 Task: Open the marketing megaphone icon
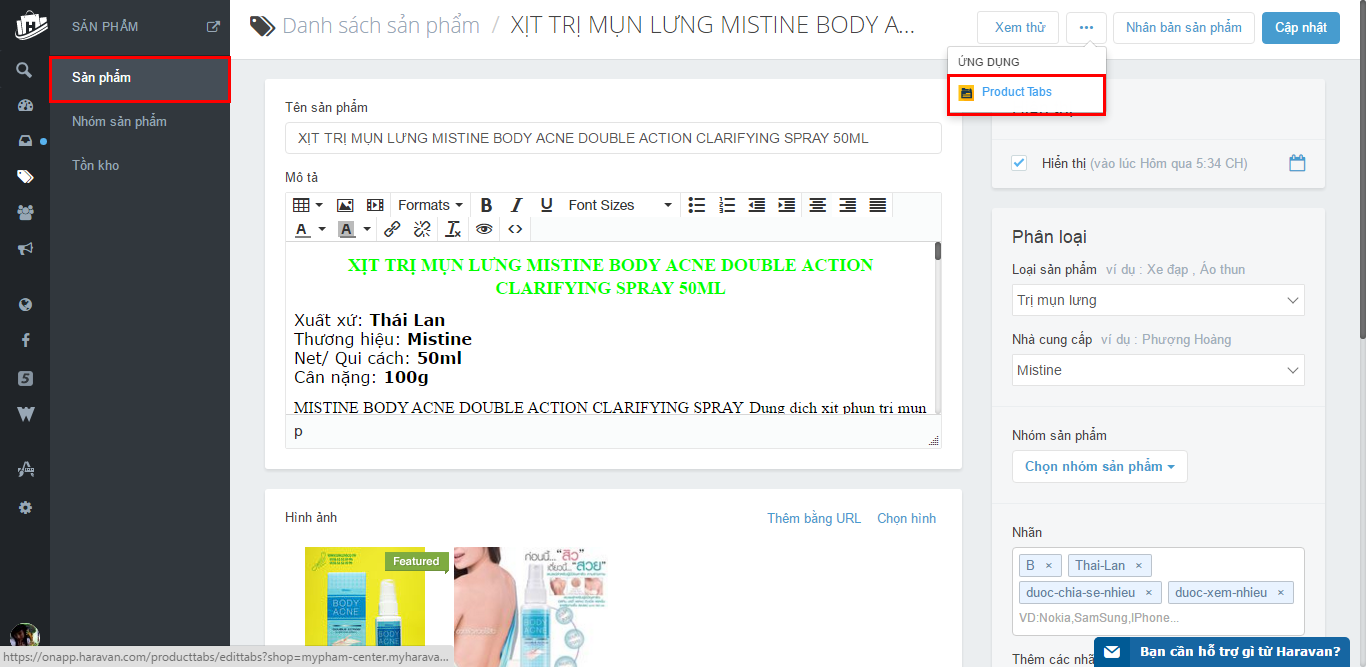tap(25, 248)
